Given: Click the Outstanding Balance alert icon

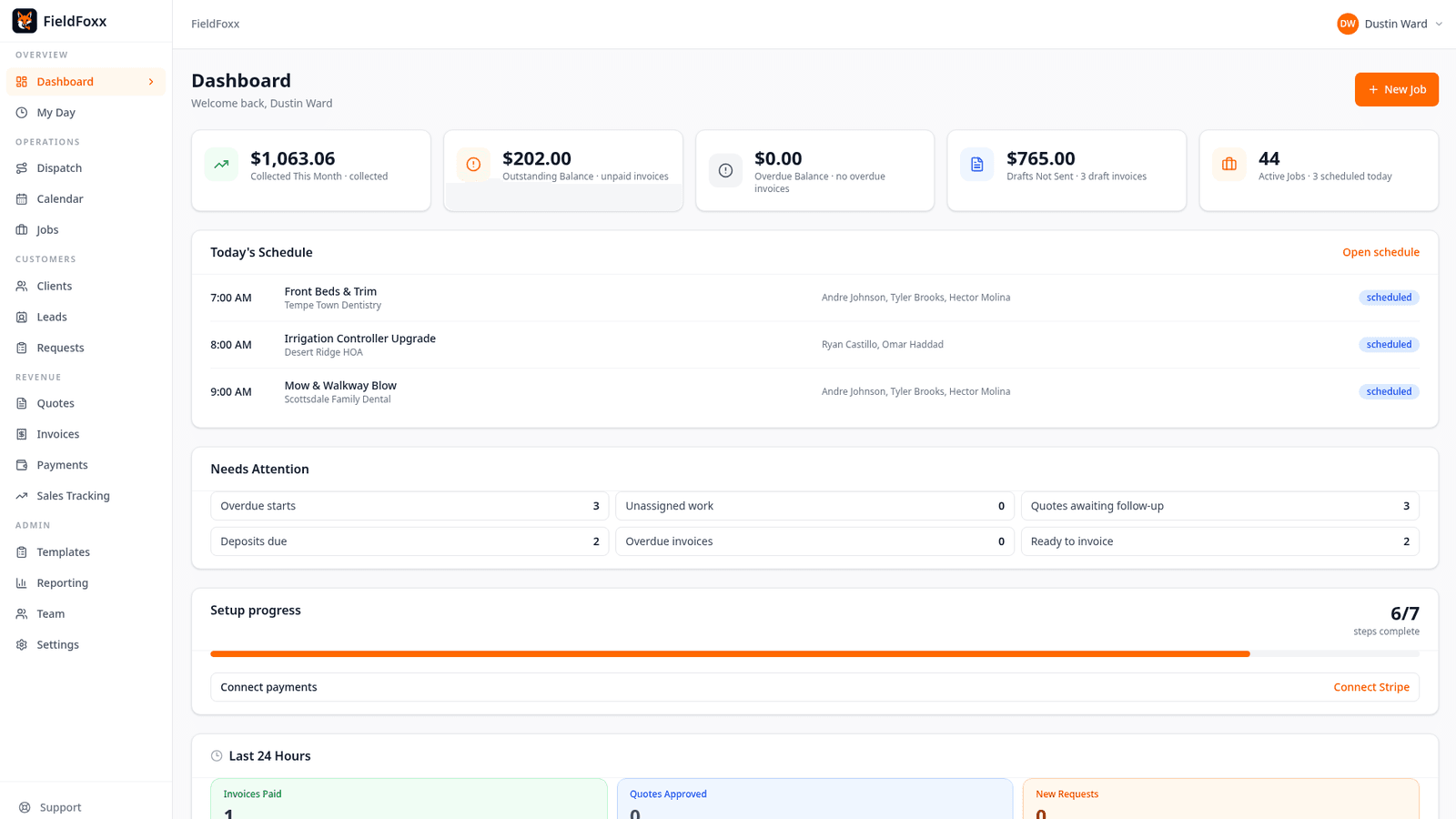Looking at the screenshot, I should 473,165.
